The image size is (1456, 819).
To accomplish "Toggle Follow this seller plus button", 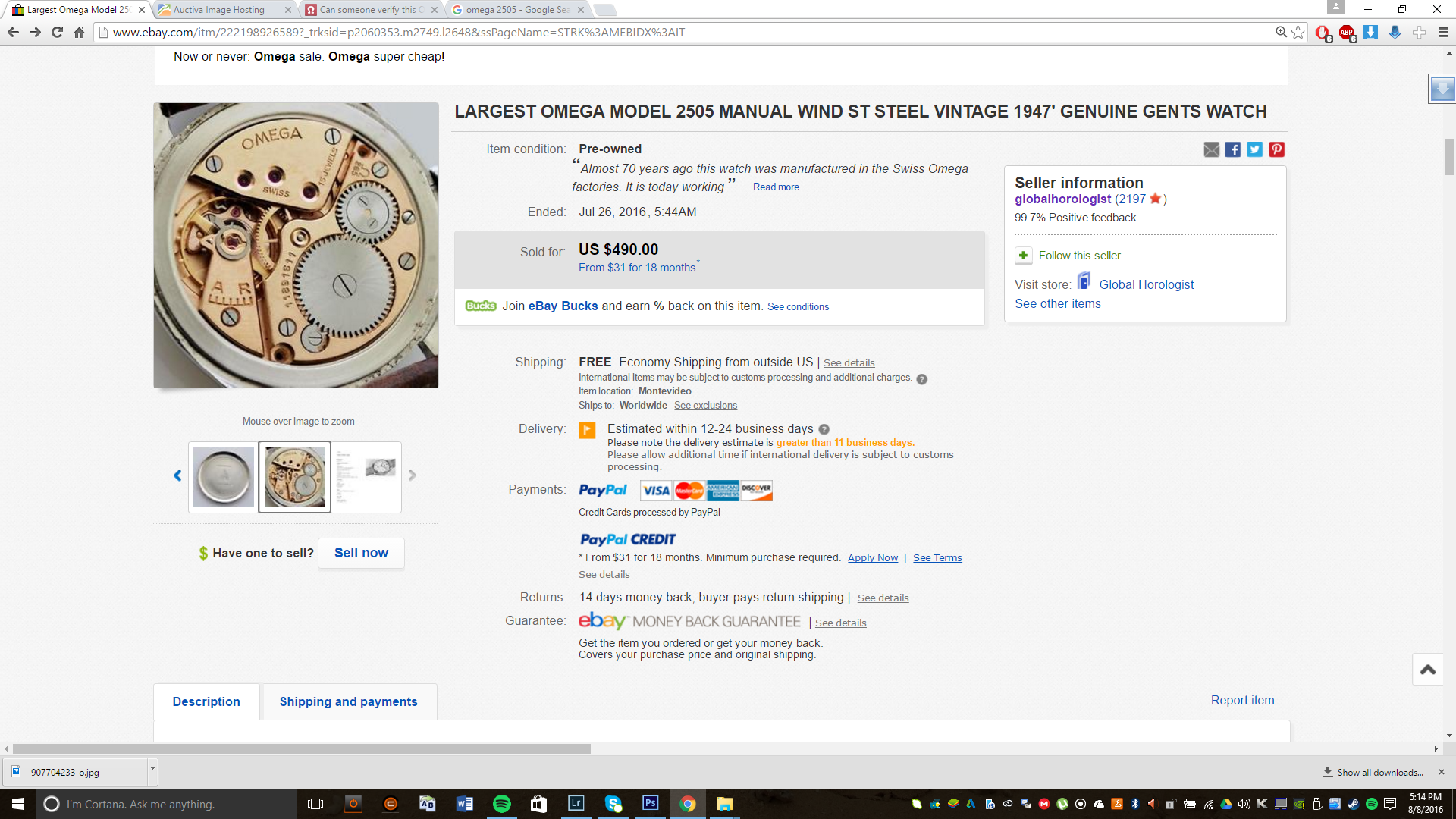I will [1023, 256].
